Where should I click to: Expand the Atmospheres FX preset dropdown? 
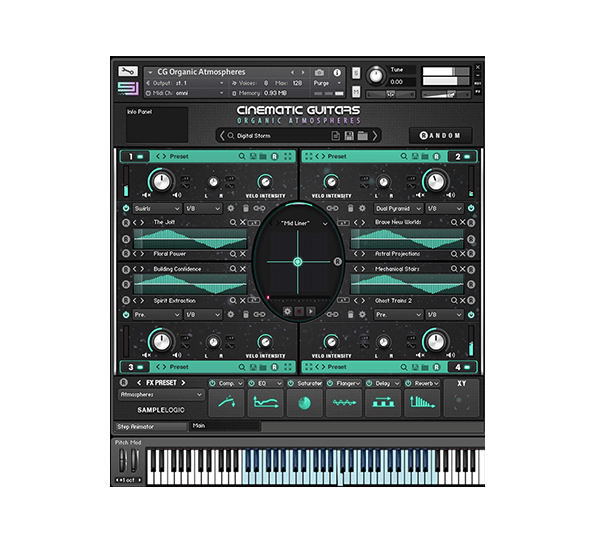click(x=160, y=395)
